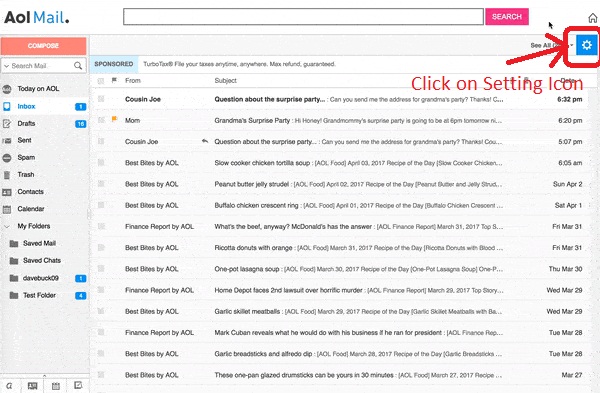This screenshot has height=393, width=600.
Task: Click the pink SEARCH button
Action: click(x=507, y=16)
